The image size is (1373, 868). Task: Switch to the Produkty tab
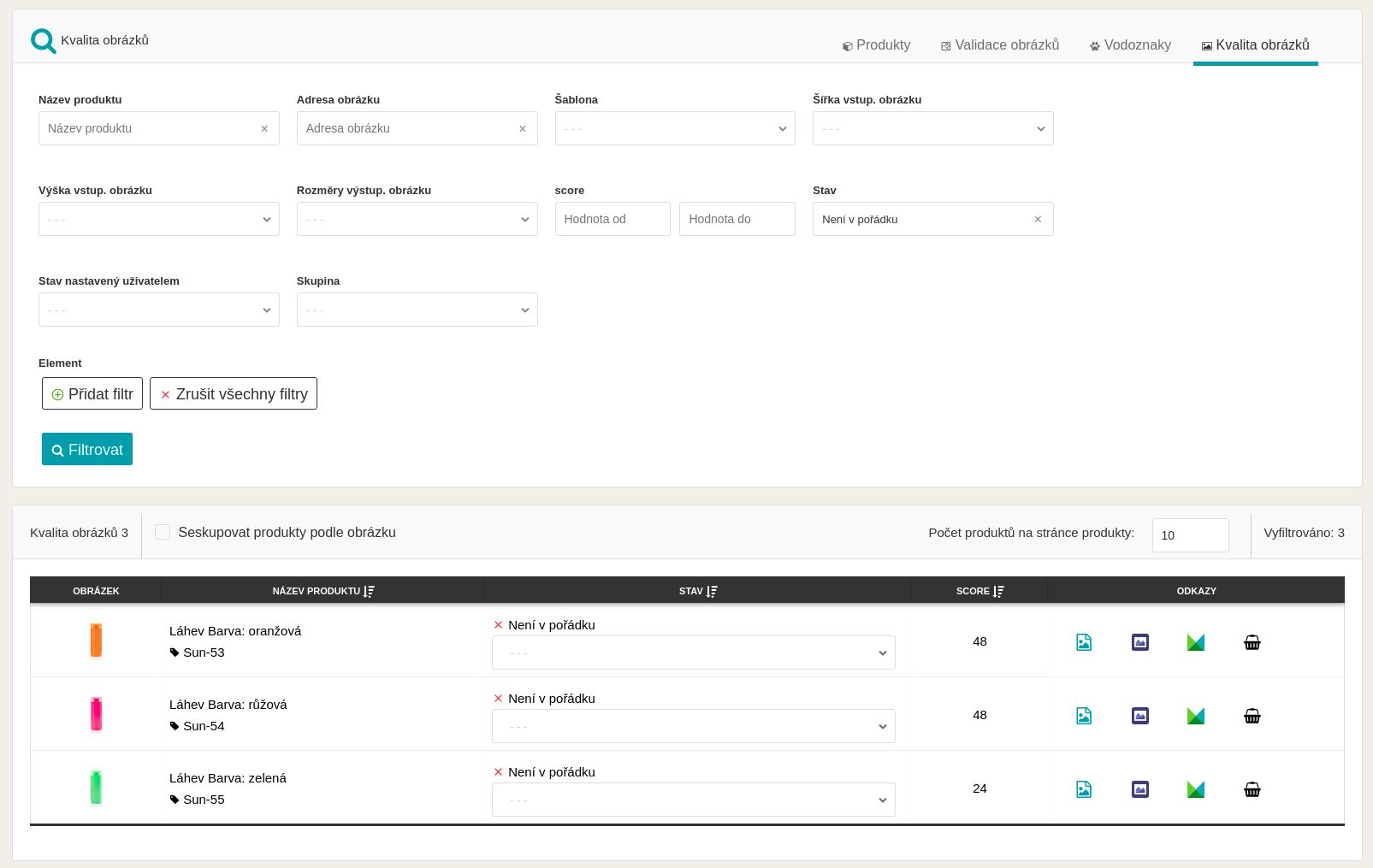876,45
